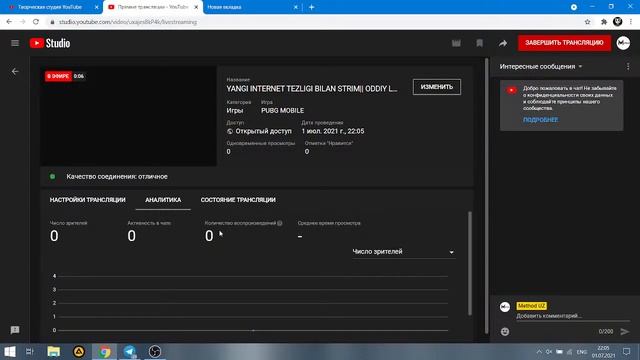640x360 pixels.
Task: Click the Число зрителей metric value
Action: click(54, 236)
